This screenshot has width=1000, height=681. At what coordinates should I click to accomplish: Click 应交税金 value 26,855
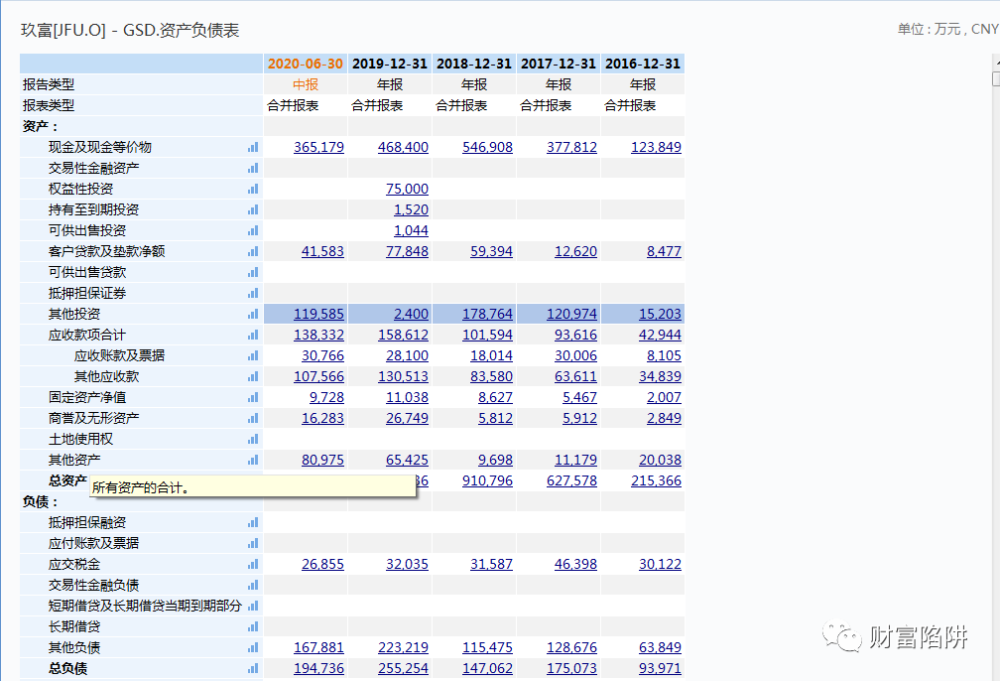[x=323, y=564]
